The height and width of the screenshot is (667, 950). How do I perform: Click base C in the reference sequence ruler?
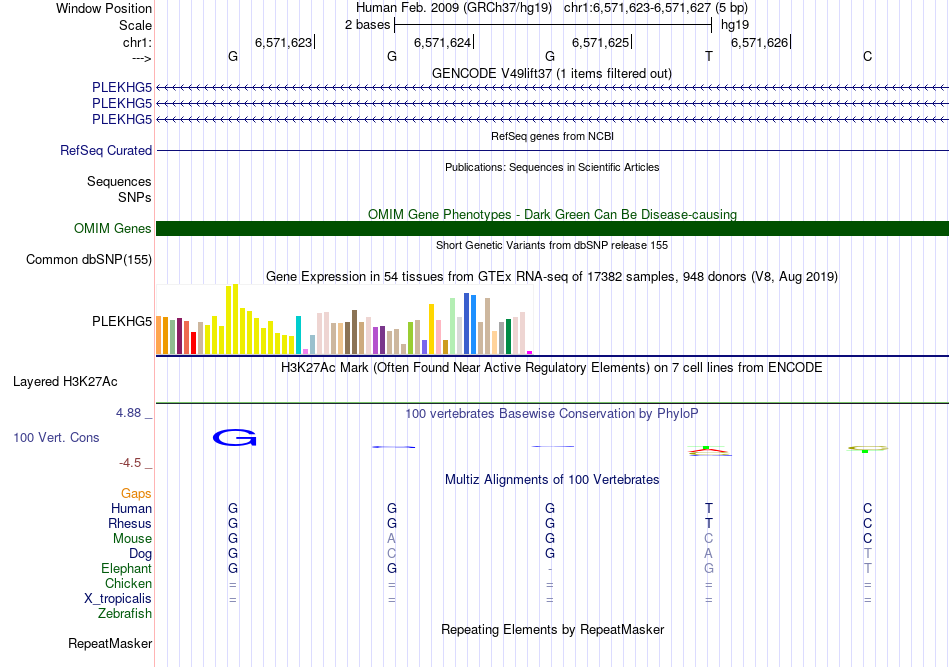point(868,56)
